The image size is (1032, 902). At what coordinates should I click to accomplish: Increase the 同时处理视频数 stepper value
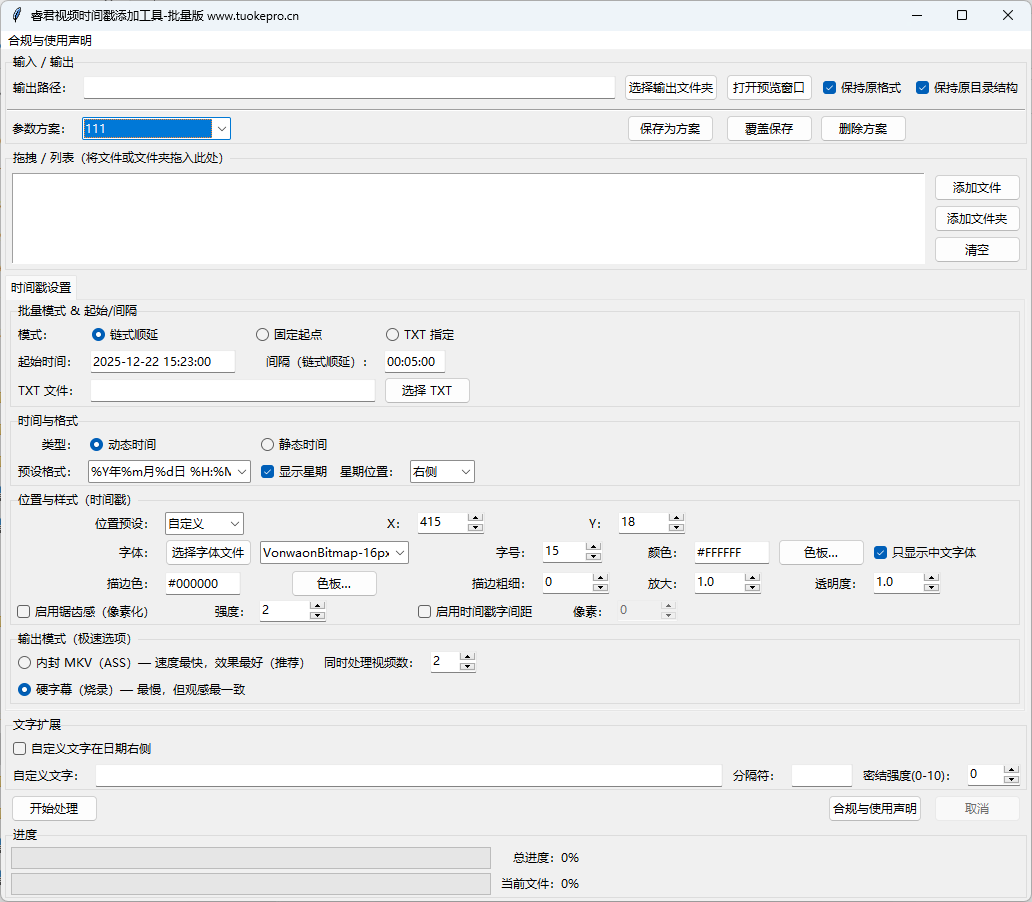467,657
